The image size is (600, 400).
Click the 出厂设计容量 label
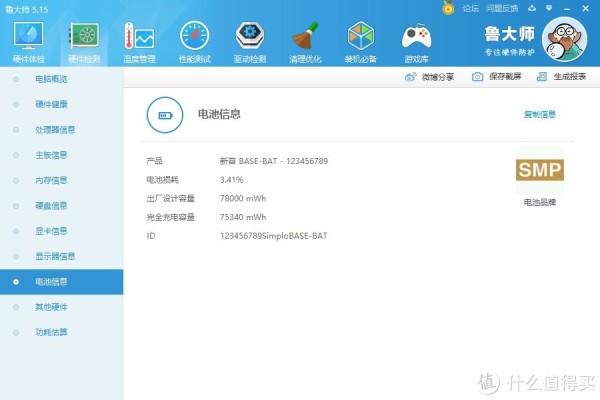(170, 198)
